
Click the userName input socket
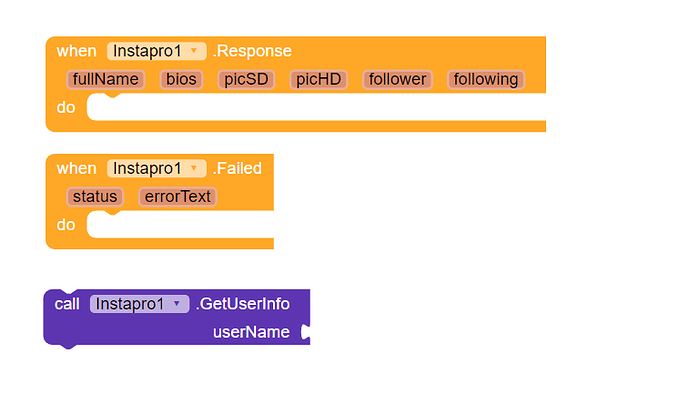point(305,332)
